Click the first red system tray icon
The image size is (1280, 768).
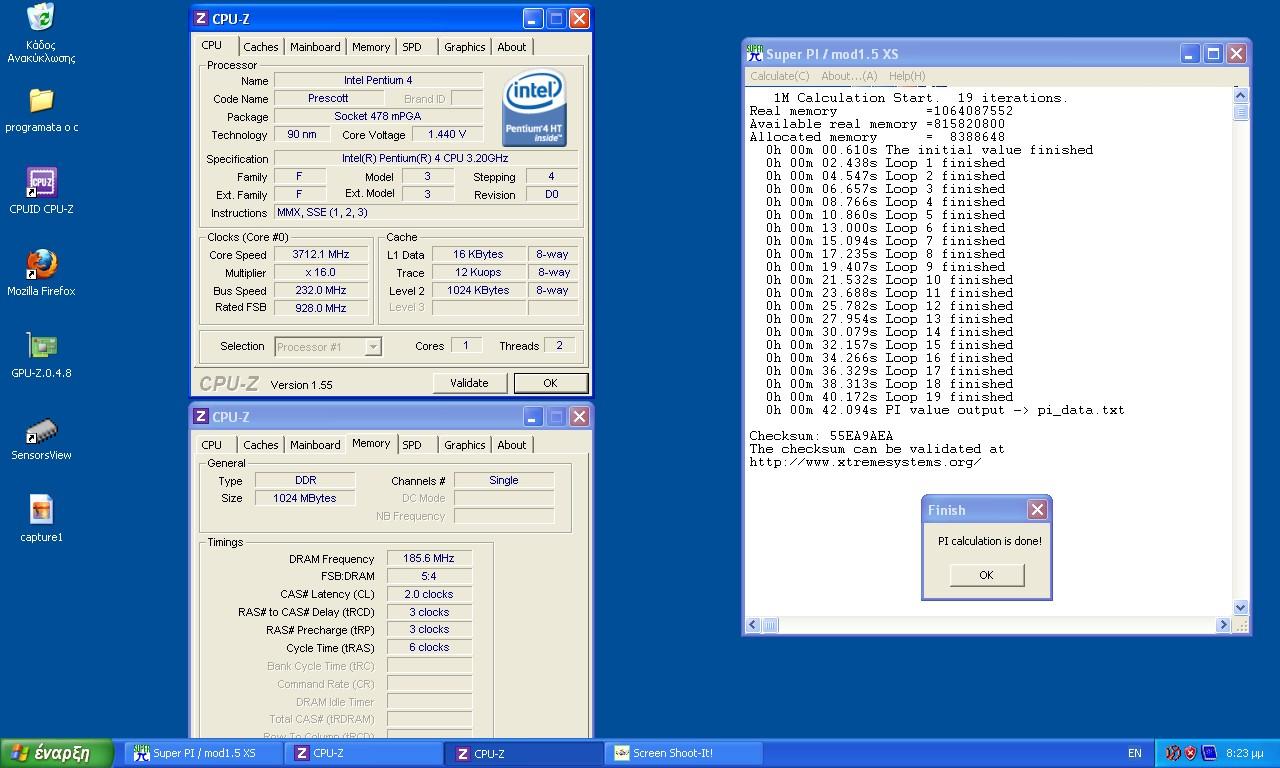pyautogui.click(x=1173, y=753)
